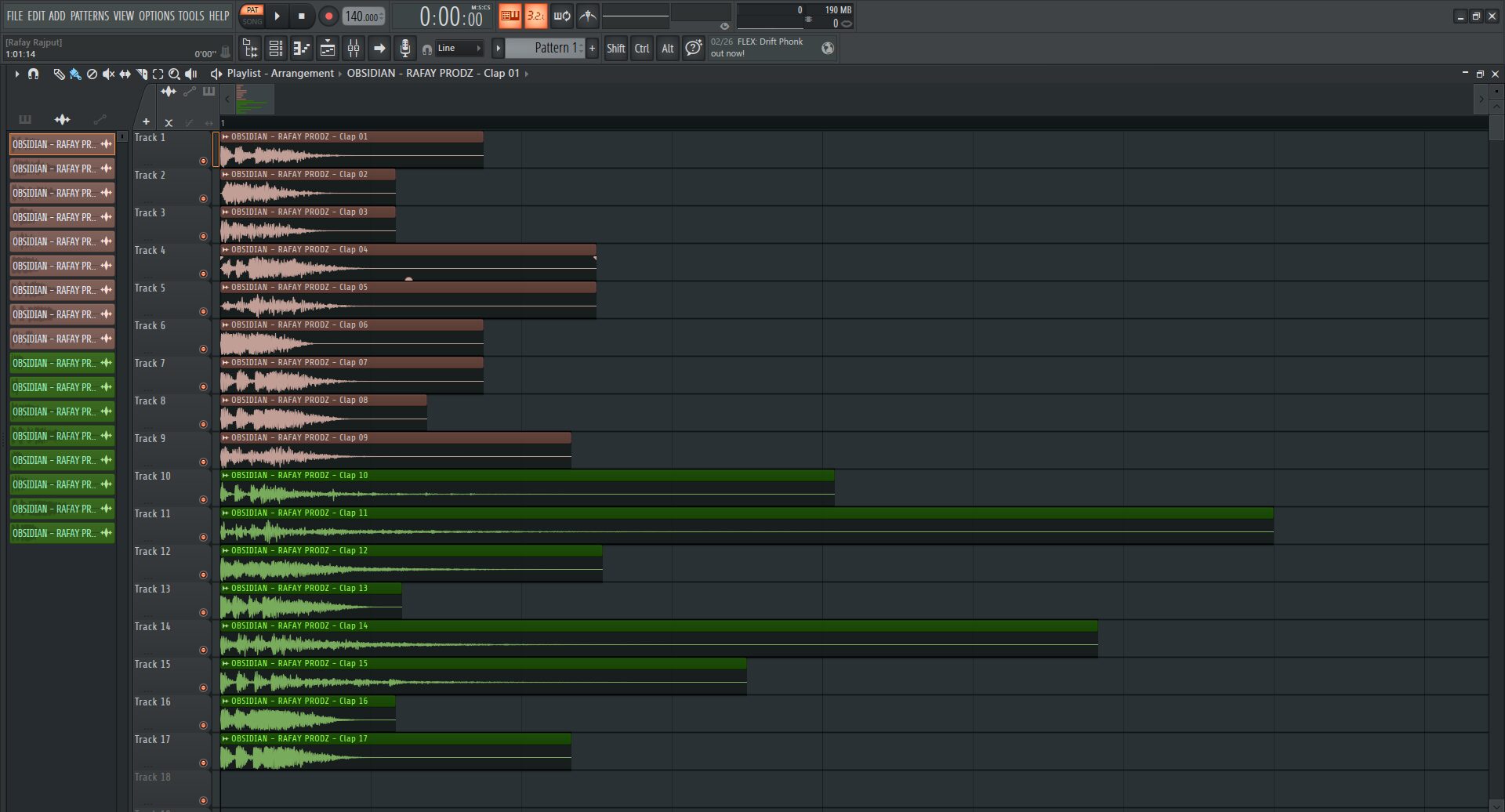Screen dimensions: 1505x812
Task: Select the Slice tool in the playlist
Action: tap(142, 74)
